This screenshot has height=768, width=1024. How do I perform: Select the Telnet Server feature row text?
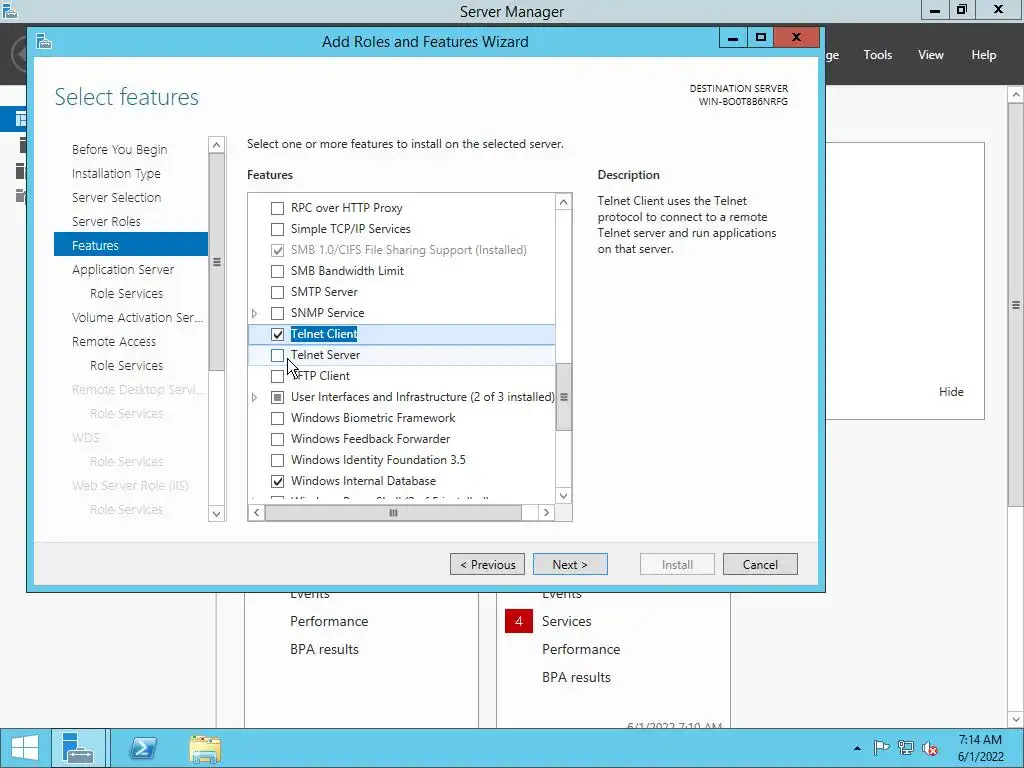coord(325,355)
